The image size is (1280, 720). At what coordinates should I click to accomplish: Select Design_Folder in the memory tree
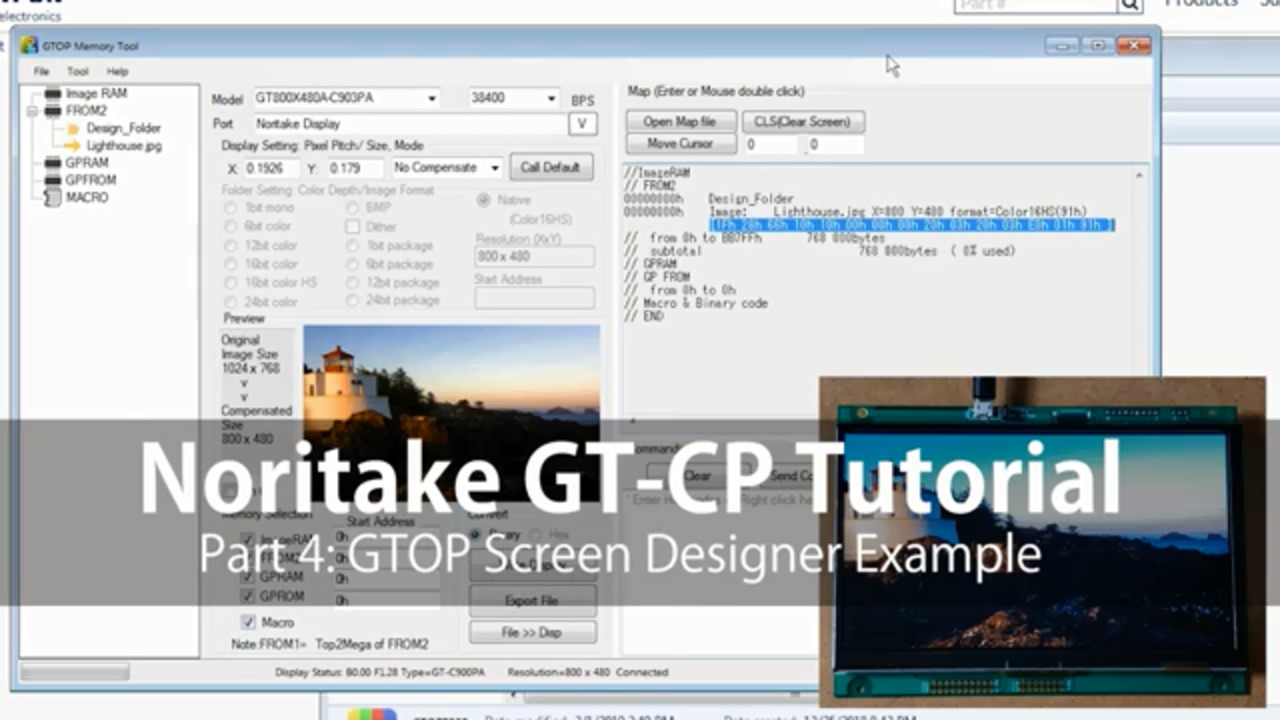tap(123, 129)
